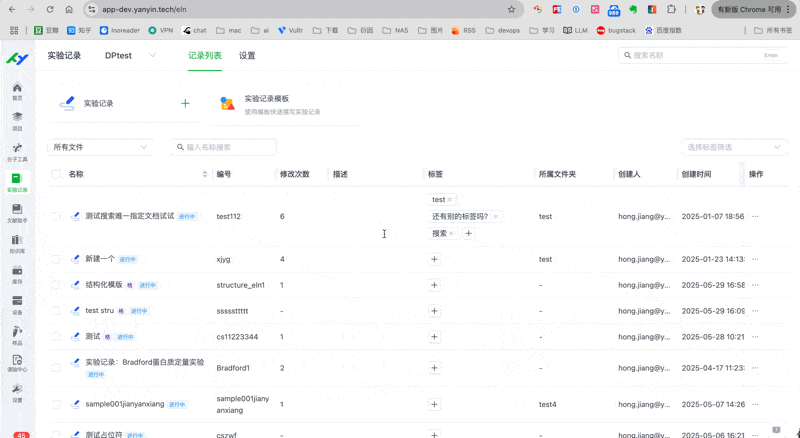Open the 请验中心 sidebar item

[17, 363]
